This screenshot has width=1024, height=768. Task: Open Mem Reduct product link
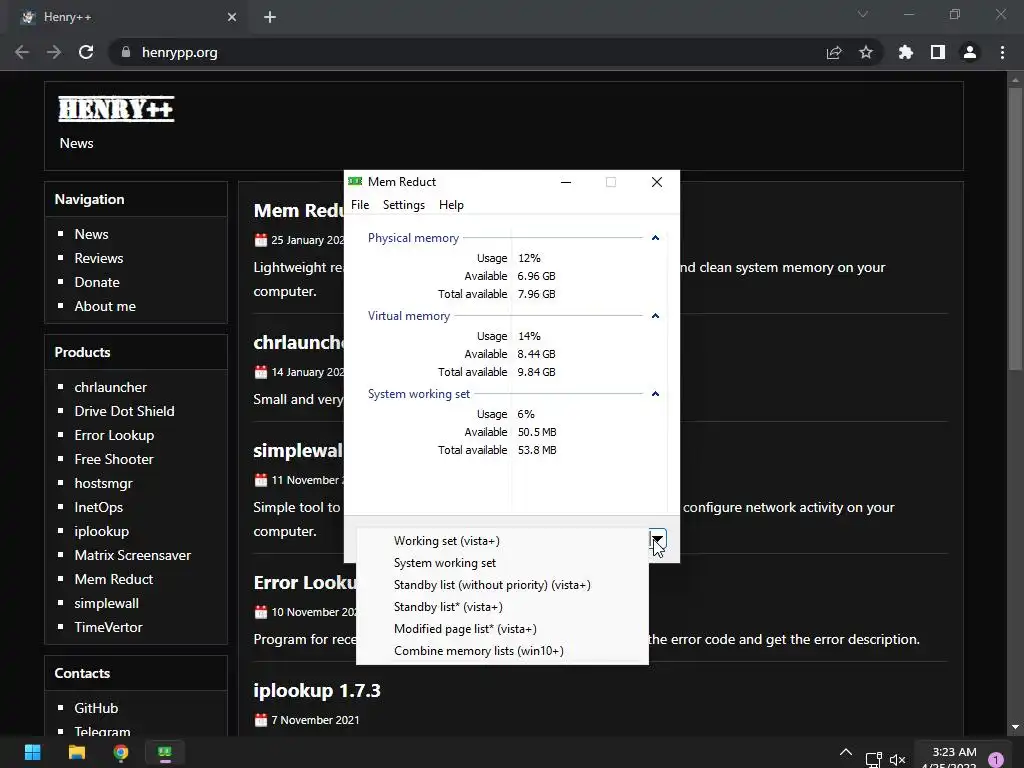point(114,579)
